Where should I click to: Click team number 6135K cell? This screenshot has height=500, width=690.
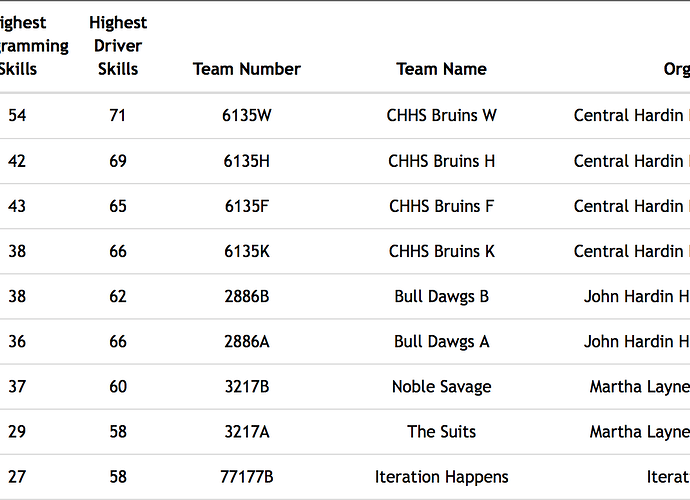tap(246, 251)
